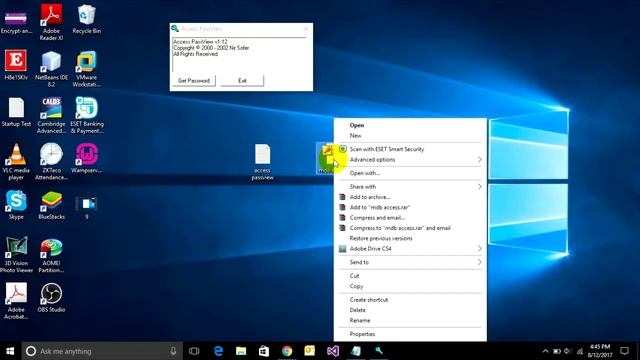Choose Add to "mdb access.rar"
This screenshot has width=640, height=360.
pos(410,207)
